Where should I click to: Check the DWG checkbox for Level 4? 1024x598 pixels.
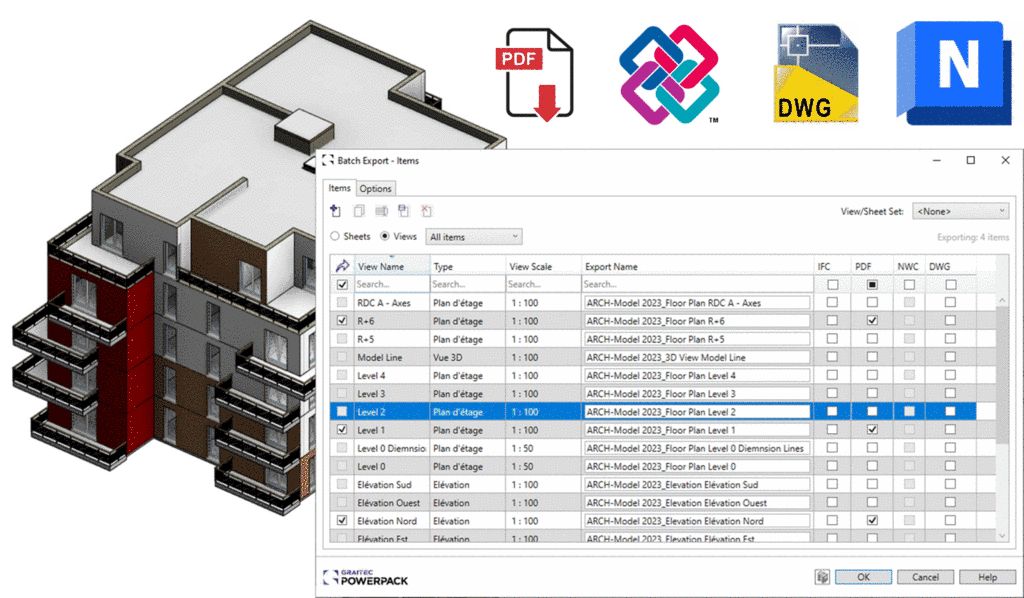point(950,375)
